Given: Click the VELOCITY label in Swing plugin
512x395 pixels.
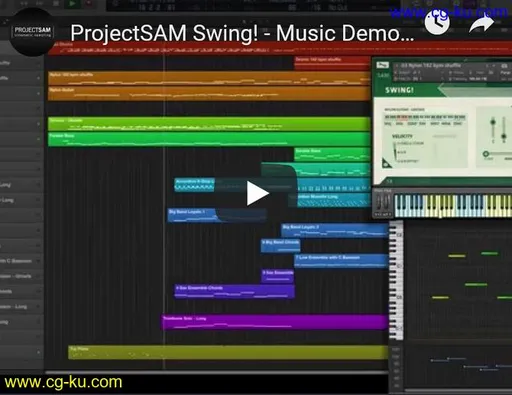Looking at the screenshot, I should (402, 136).
